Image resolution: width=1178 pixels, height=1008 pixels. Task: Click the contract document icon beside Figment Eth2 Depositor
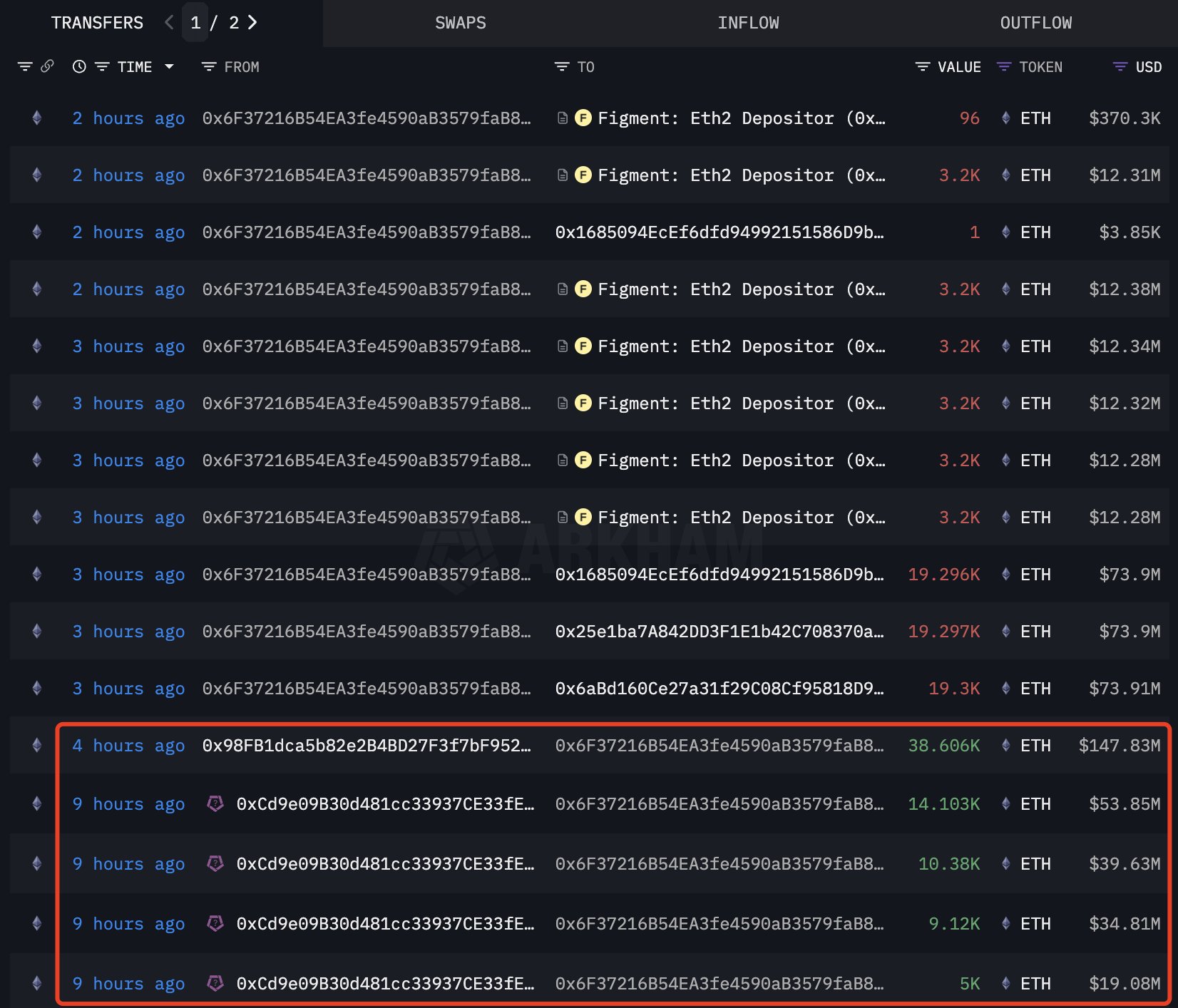(562, 118)
